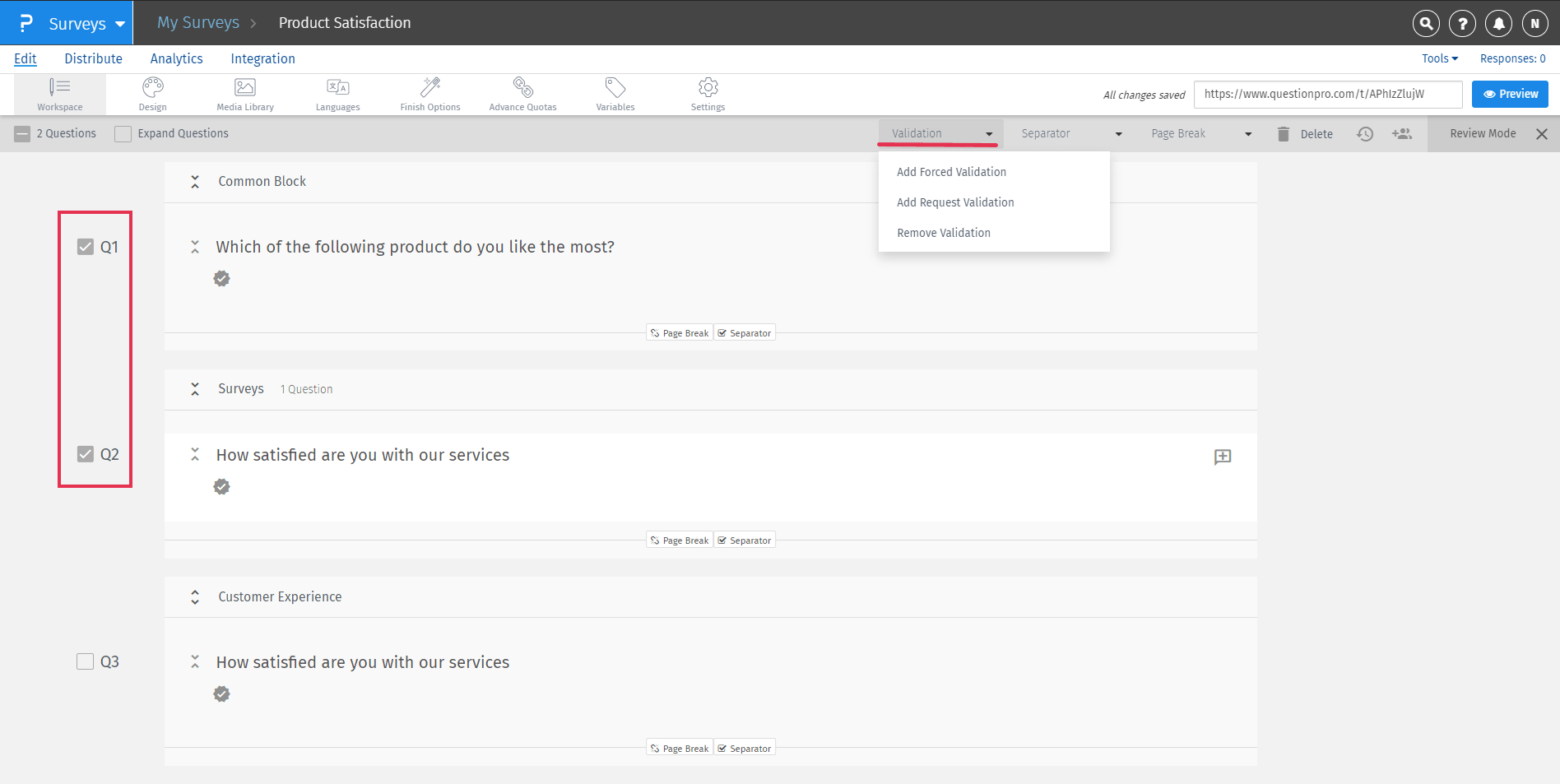Open the search icon in header

point(1426,24)
